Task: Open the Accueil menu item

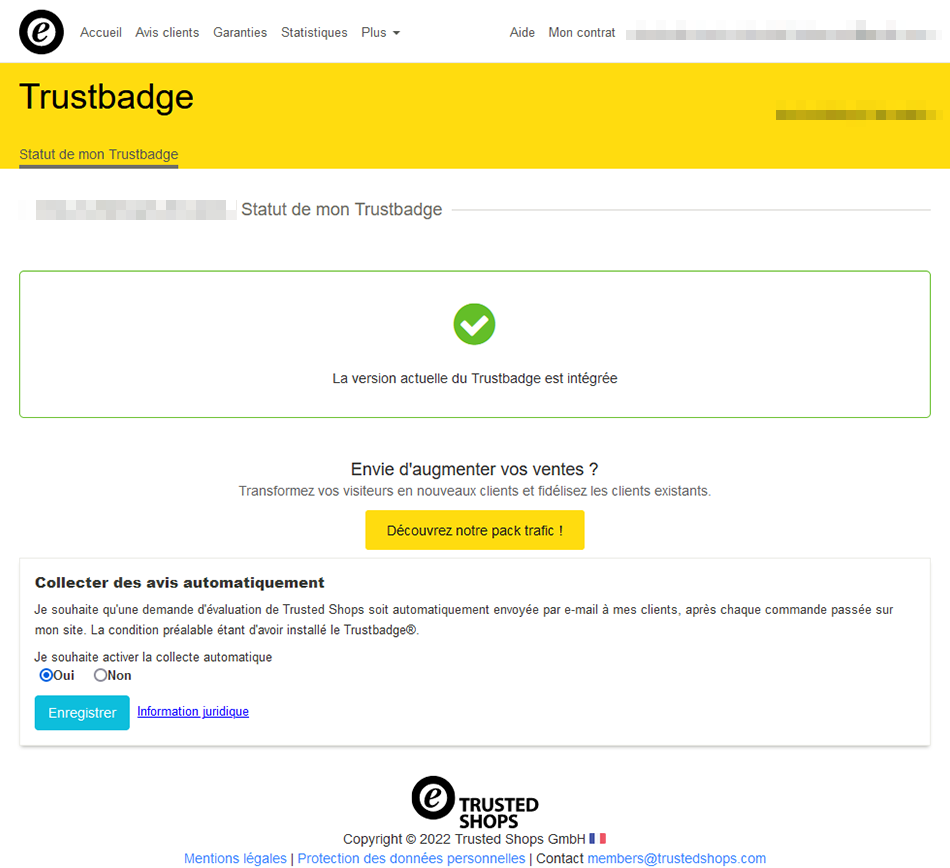Action: point(101,33)
